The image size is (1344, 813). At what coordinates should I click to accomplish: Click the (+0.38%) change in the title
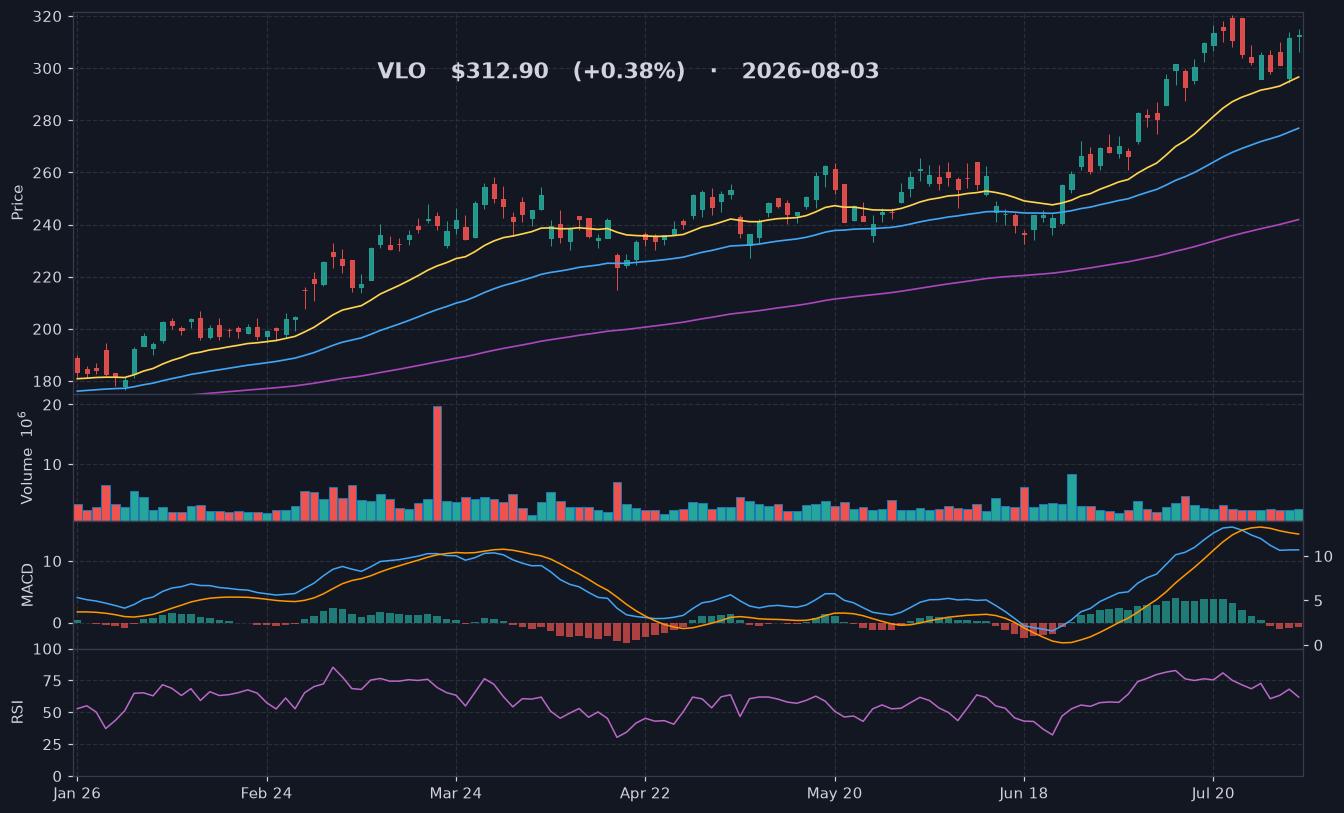(629, 72)
